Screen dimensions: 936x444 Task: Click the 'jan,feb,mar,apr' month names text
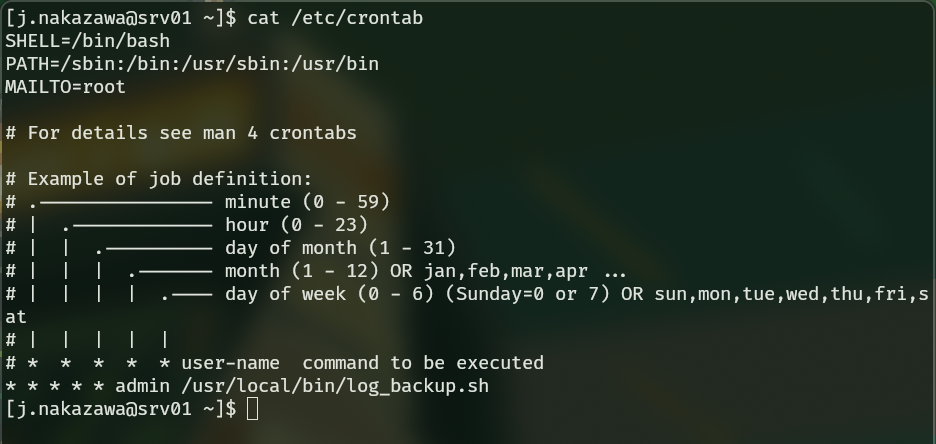[x=506, y=271]
